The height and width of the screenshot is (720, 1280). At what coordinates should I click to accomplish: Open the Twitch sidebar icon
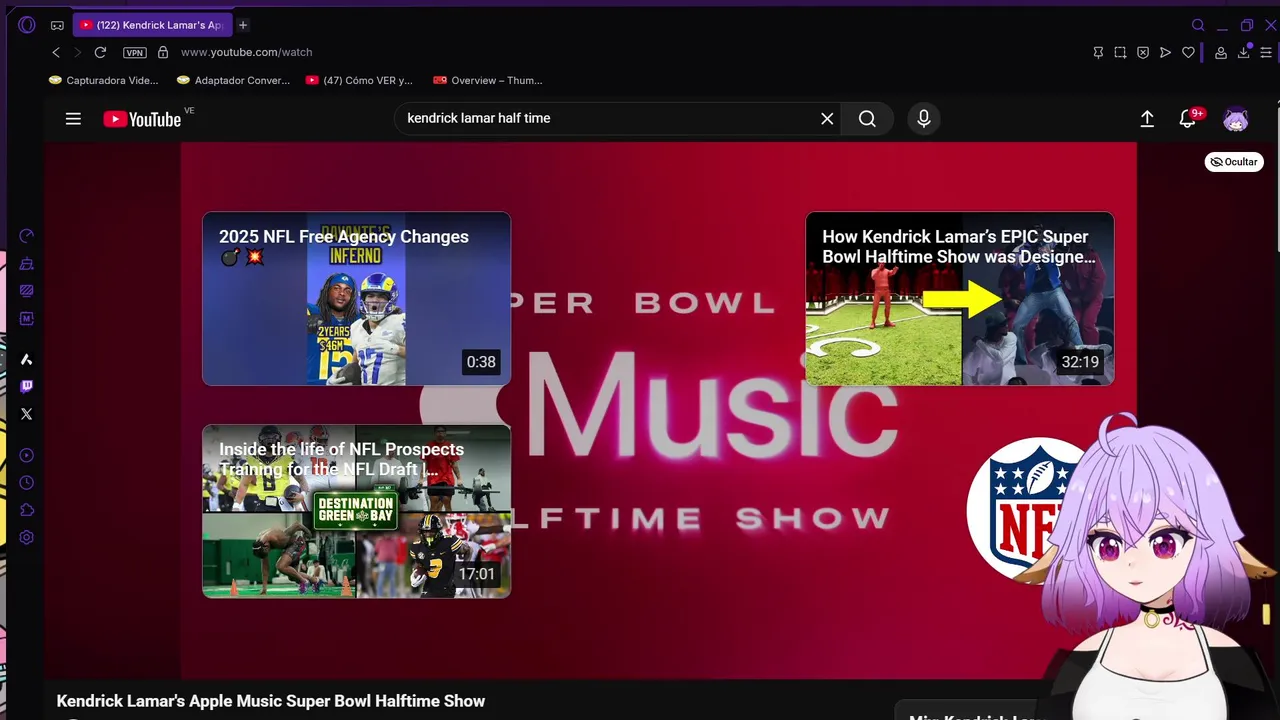pyautogui.click(x=27, y=386)
